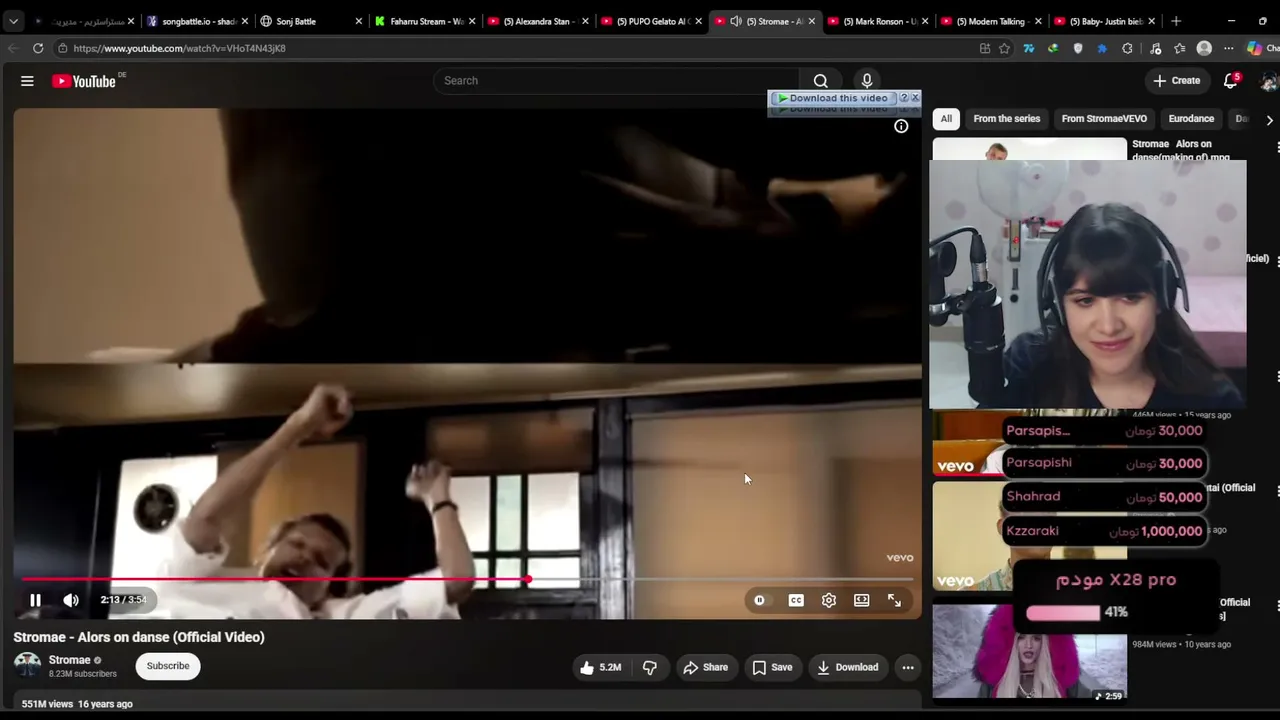The image size is (1280, 720).
Task: Switch to theater mode
Action: click(x=862, y=600)
